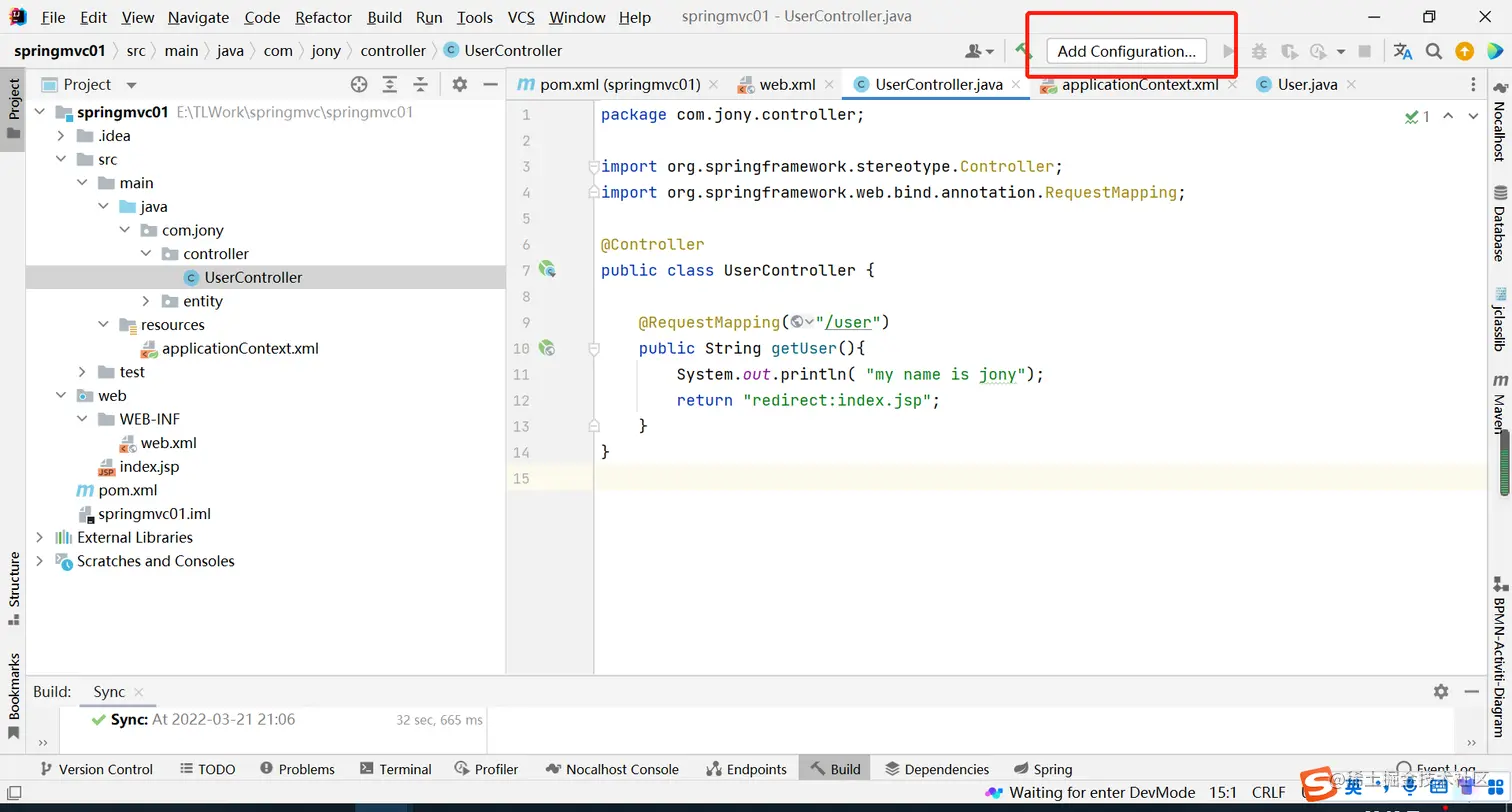Close the Sync tab in Build panel
1512x812 pixels.
139,692
